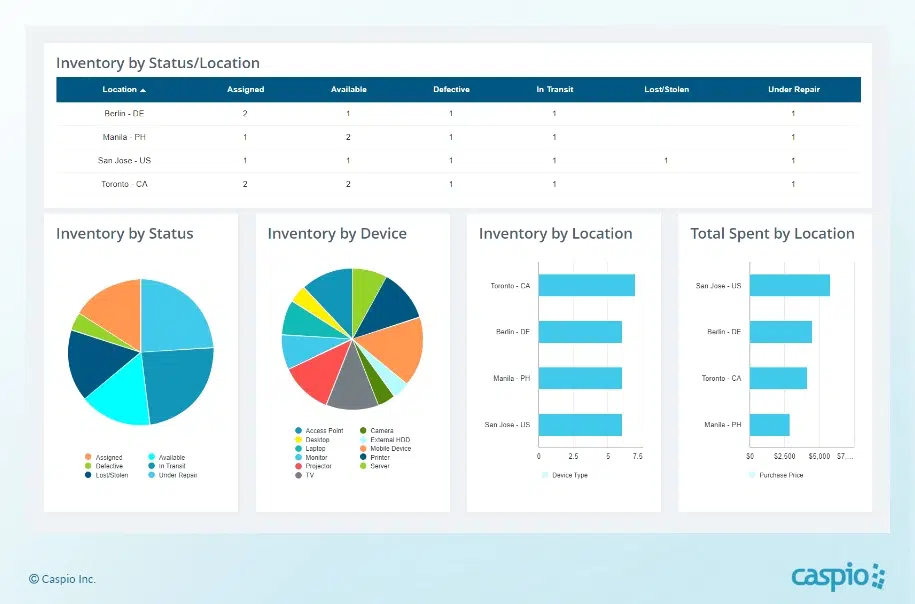Click the gray TV legend marker

pyautogui.click(x=298, y=475)
